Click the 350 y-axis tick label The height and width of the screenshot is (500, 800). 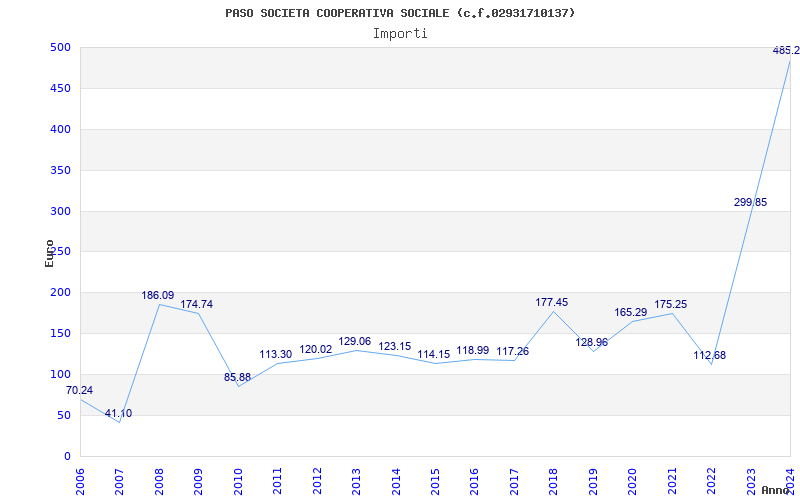click(60, 170)
